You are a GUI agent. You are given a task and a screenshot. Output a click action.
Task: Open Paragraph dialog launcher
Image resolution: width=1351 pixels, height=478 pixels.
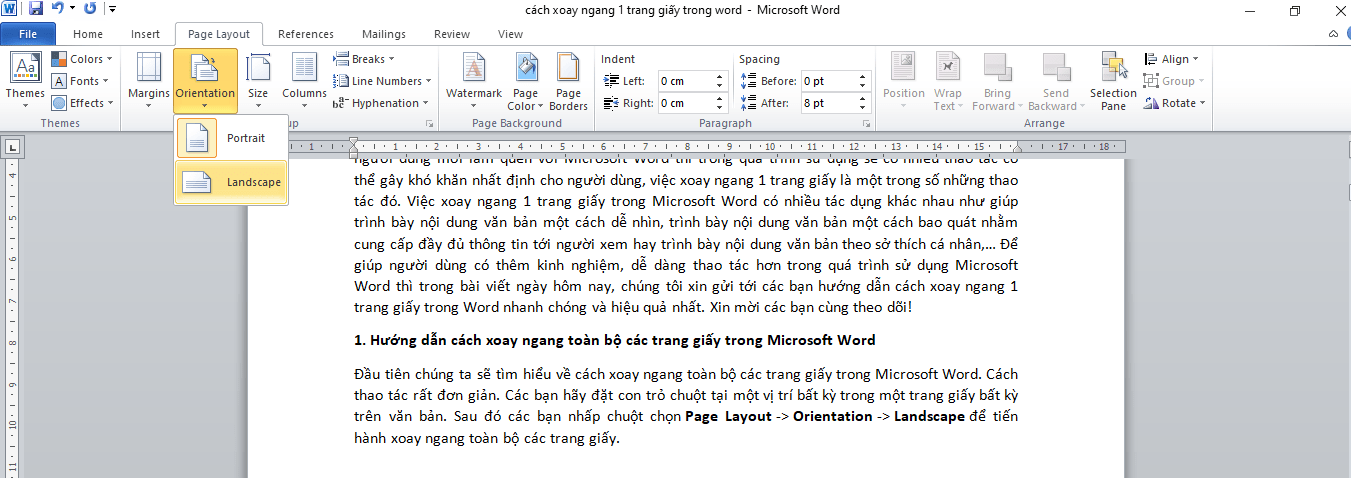click(x=865, y=124)
